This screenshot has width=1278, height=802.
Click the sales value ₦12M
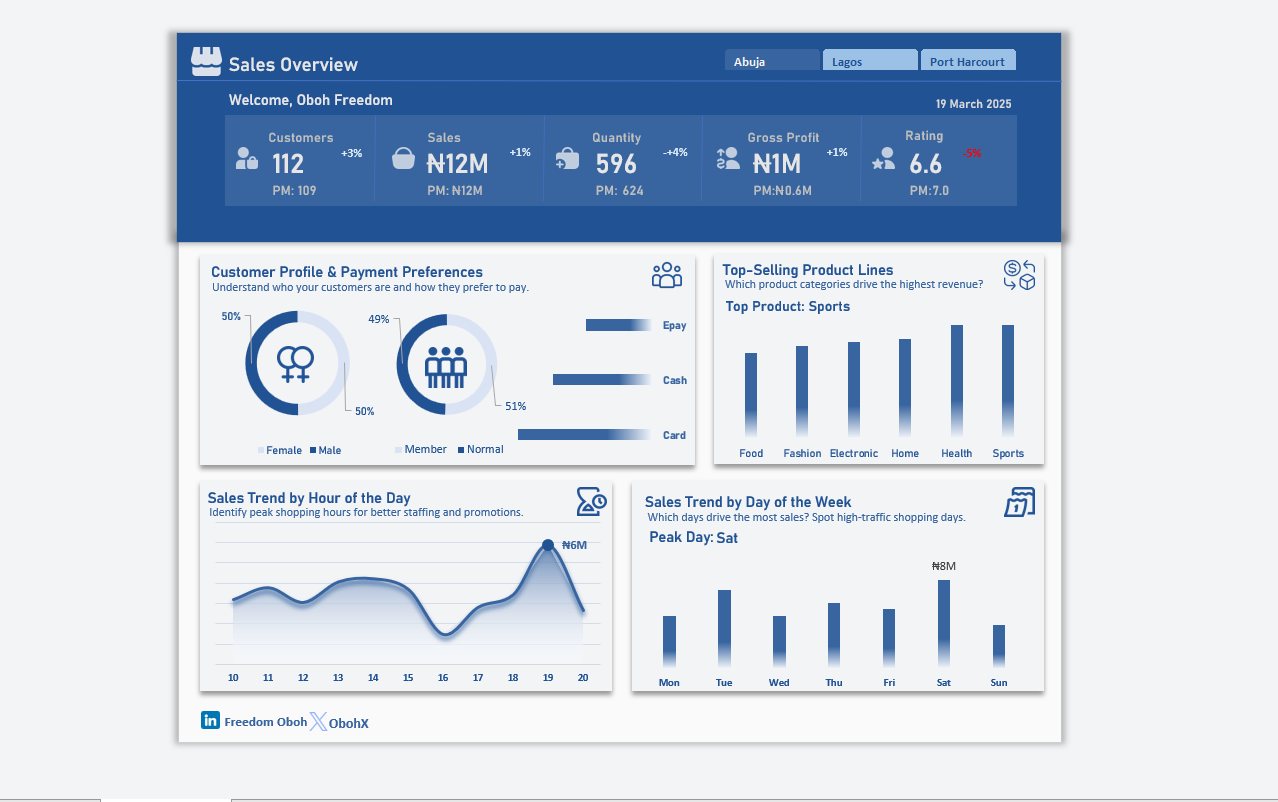pos(457,164)
